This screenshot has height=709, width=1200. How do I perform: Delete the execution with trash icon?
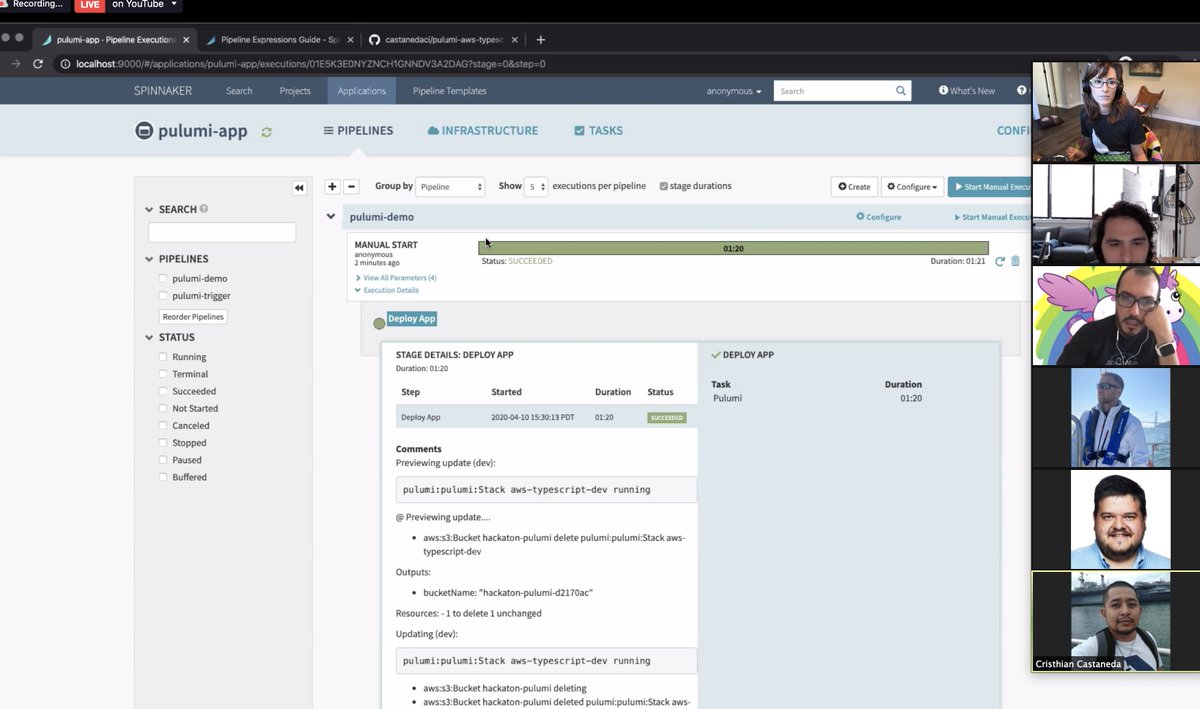pos(1015,261)
